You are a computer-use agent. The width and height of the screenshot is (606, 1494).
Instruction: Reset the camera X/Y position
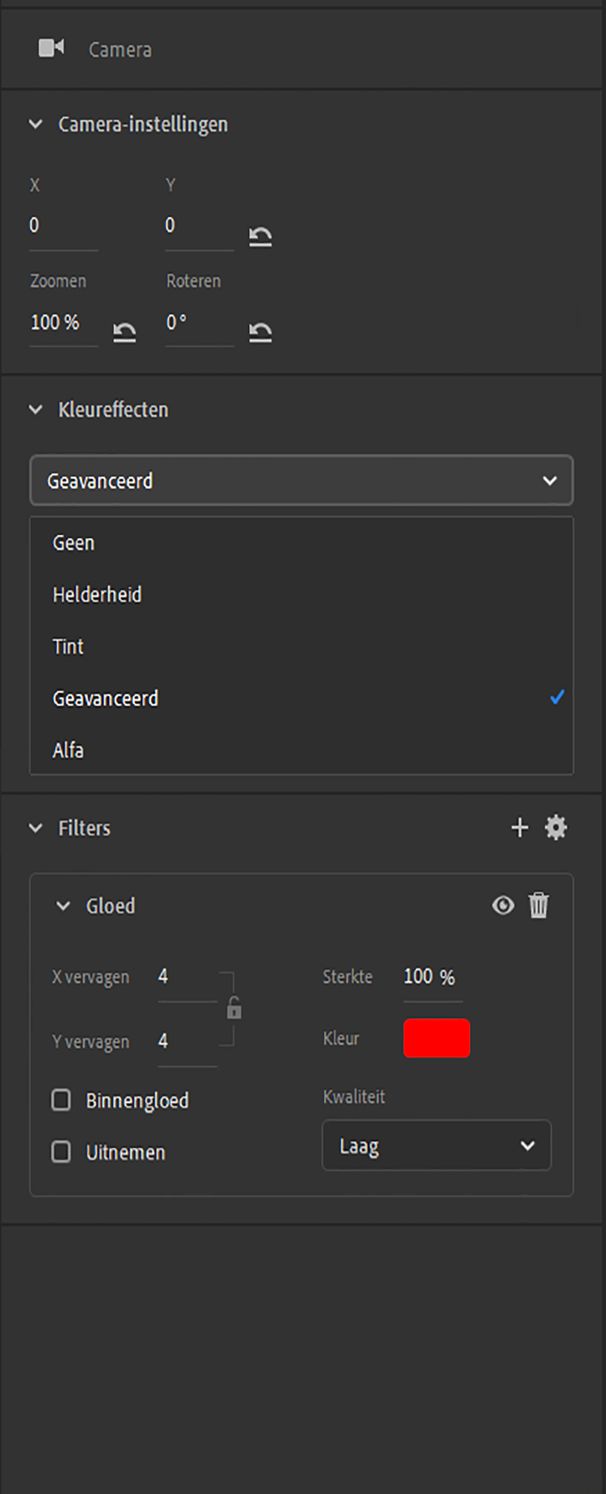(x=260, y=236)
